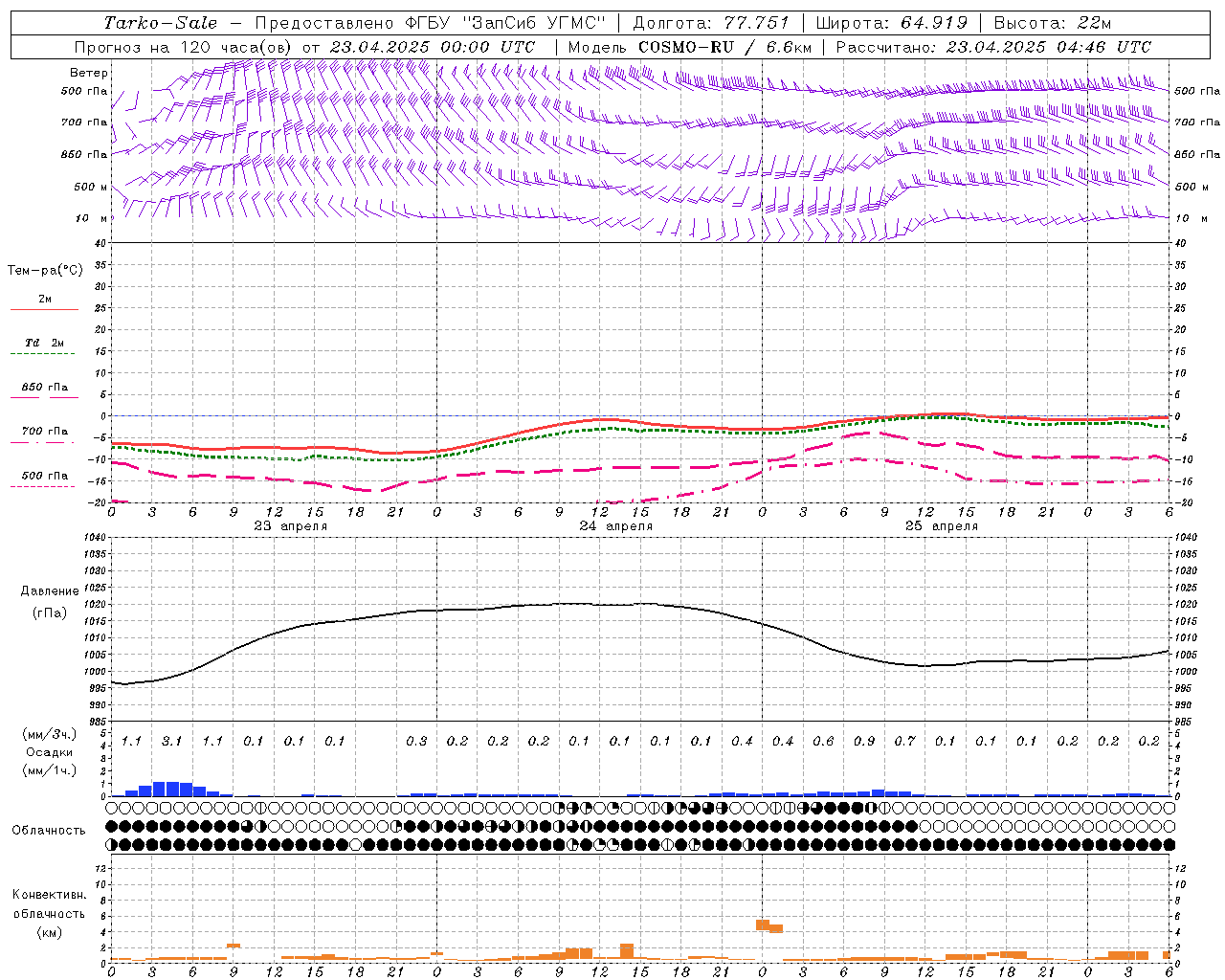The width and height of the screenshot is (1225, 980).
Task: Click the 24 апреля date label
Action: 616,526
